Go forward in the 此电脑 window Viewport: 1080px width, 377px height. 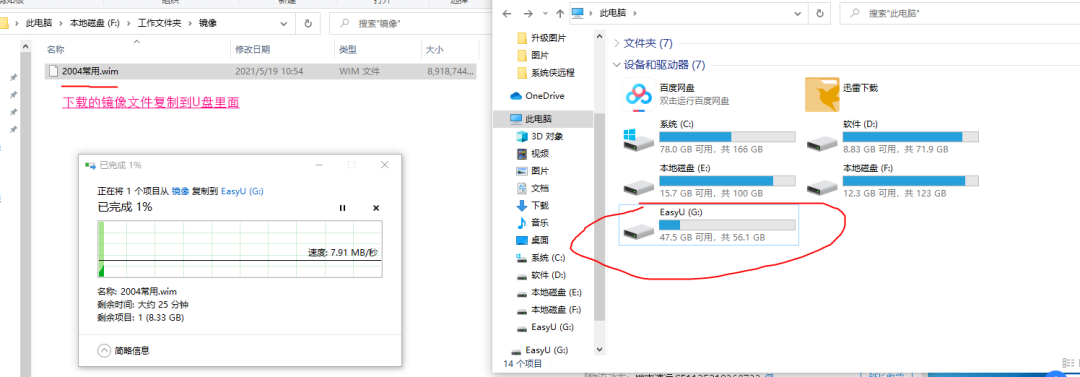[528, 13]
